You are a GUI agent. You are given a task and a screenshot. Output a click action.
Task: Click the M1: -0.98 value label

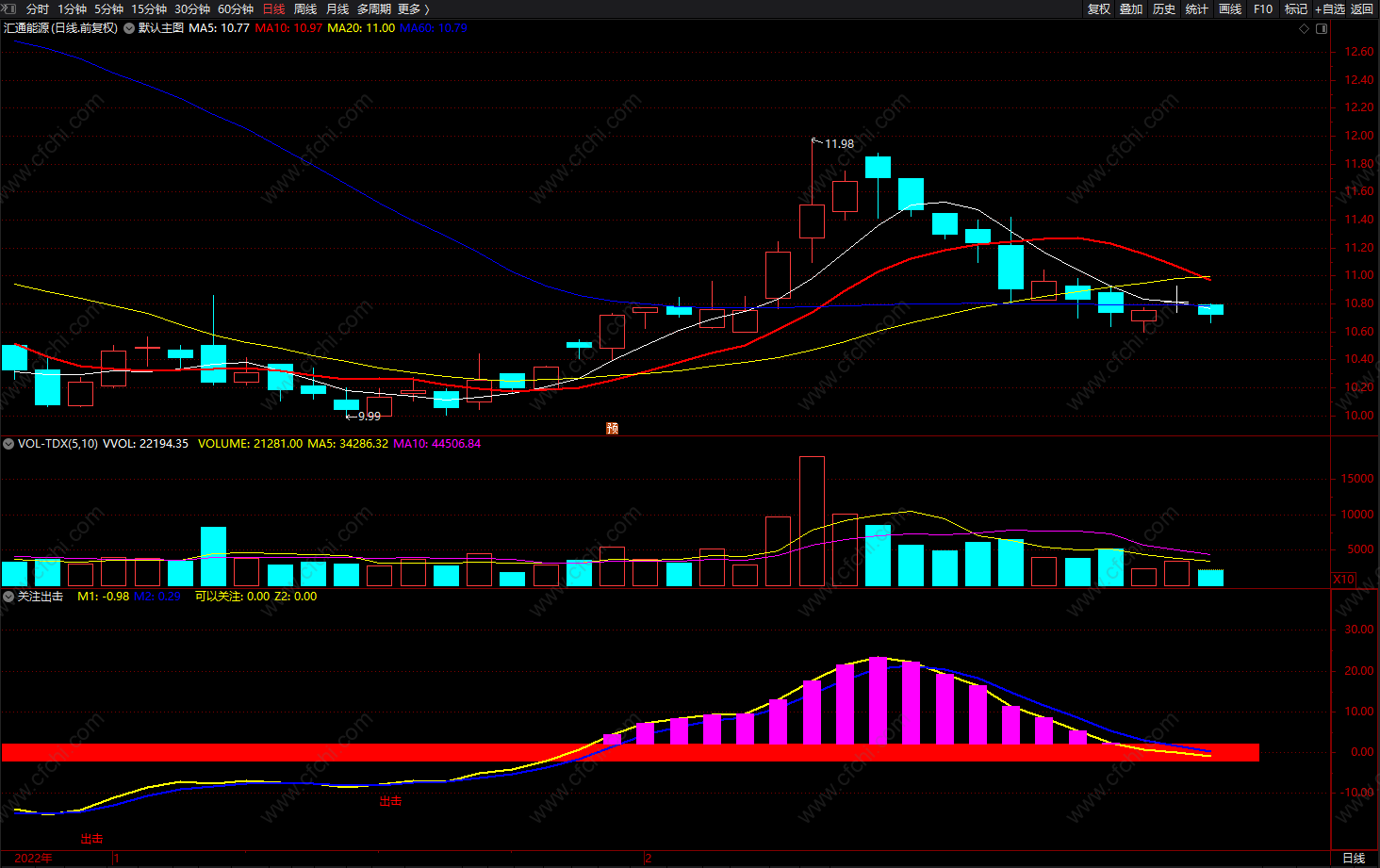pos(104,597)
